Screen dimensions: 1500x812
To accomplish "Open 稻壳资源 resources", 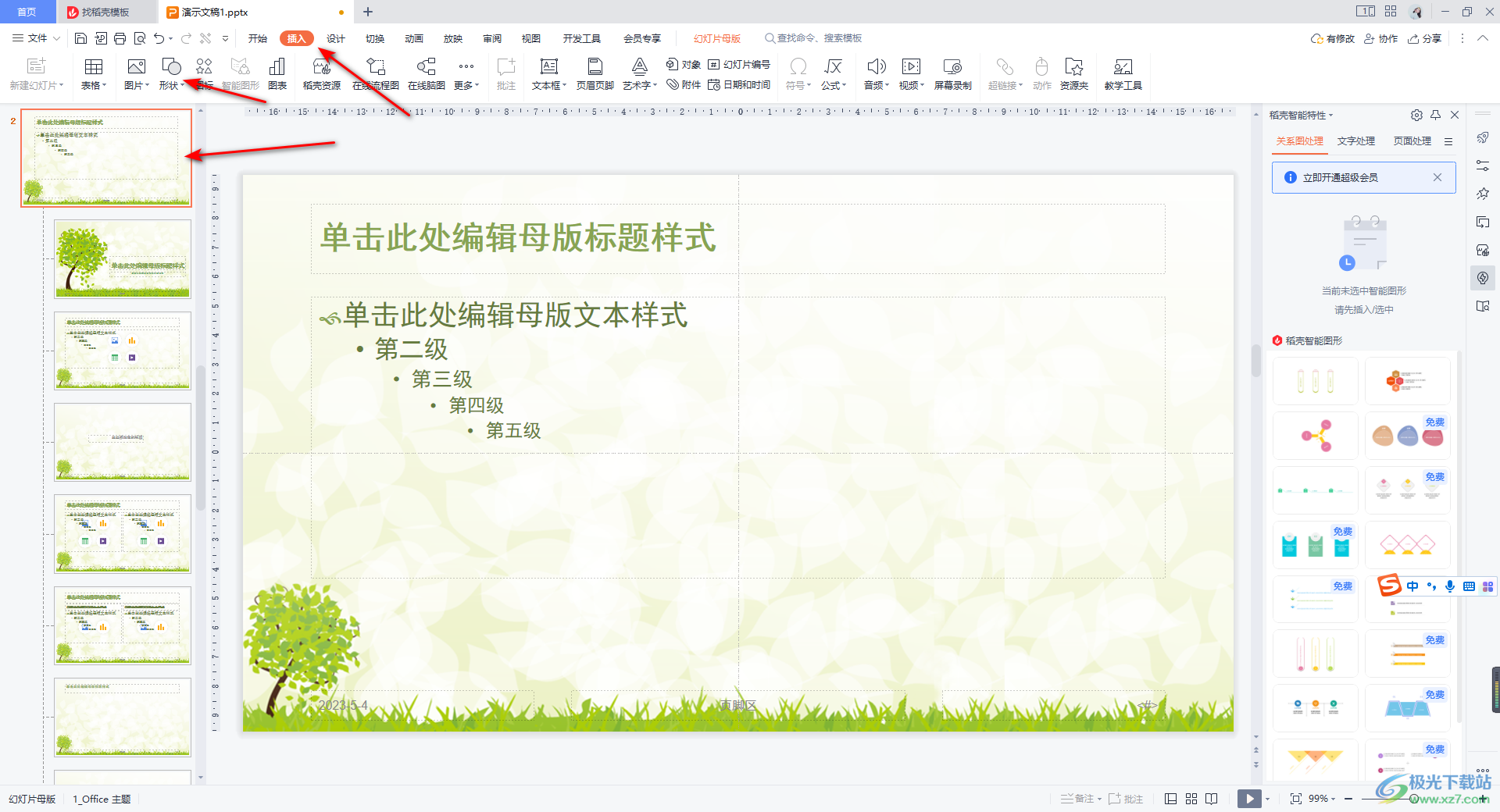I will click(x=322, y=74).
